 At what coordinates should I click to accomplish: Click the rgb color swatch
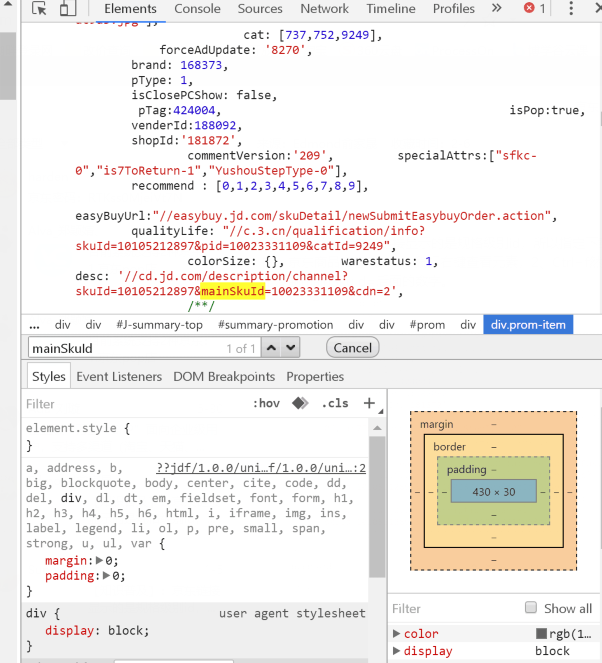point(541,633)
